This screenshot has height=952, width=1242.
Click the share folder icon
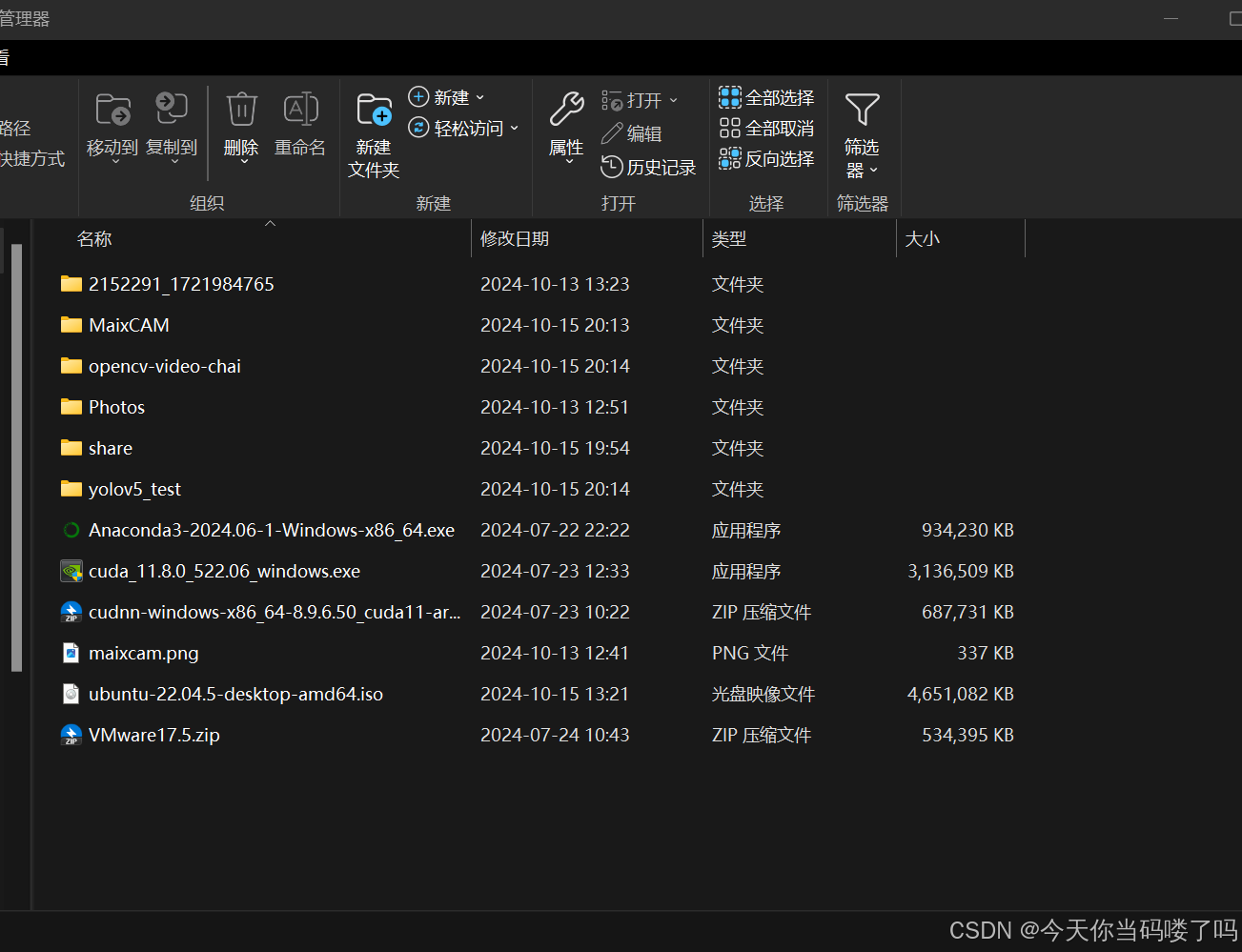[x=71, y=448]
